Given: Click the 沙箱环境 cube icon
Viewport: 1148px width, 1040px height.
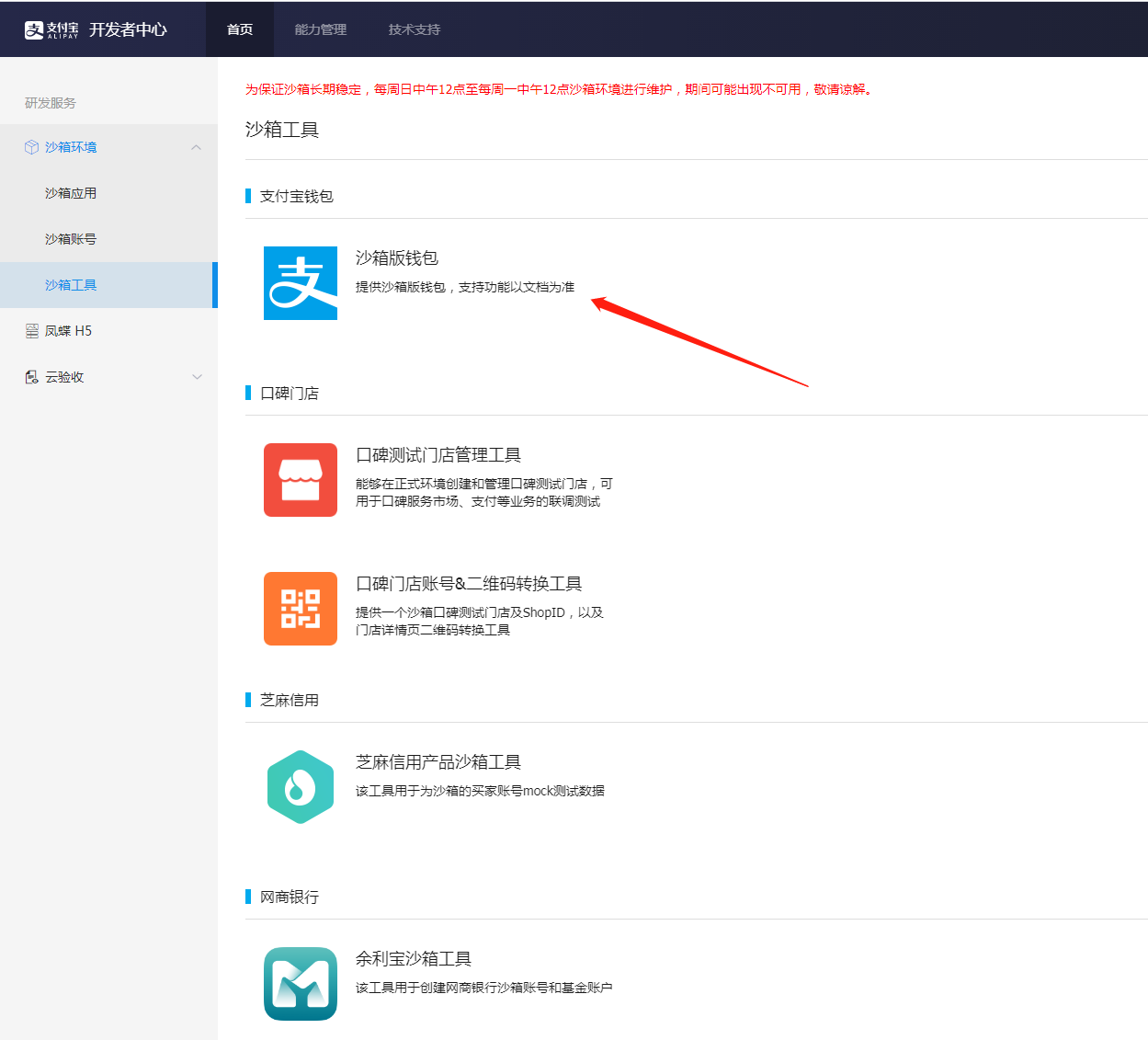Looking at the screenshot, I should click(x=32, y=147).
